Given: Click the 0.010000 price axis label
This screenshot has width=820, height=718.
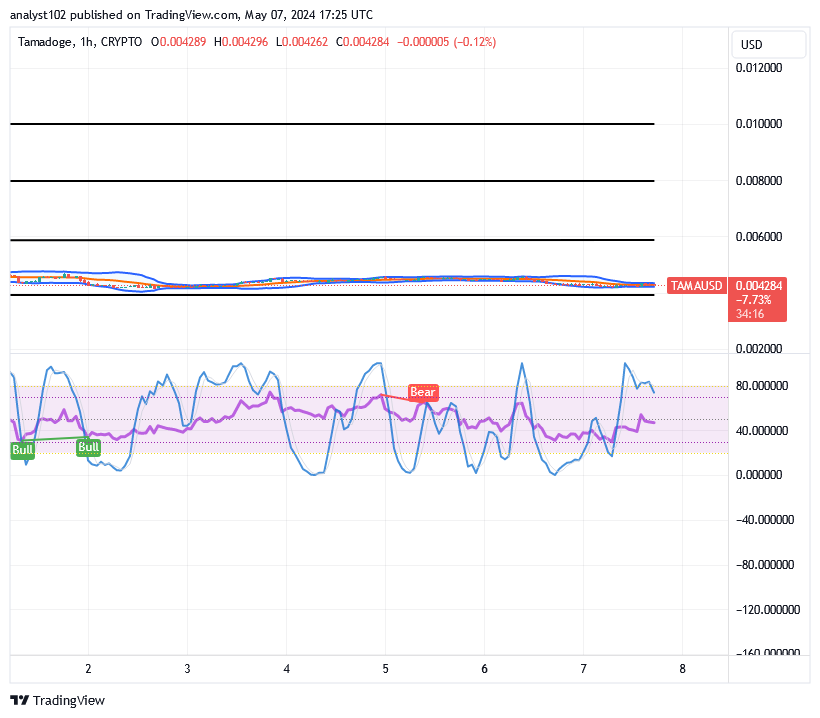Looking at the screenshot, I should click(759, 124).
